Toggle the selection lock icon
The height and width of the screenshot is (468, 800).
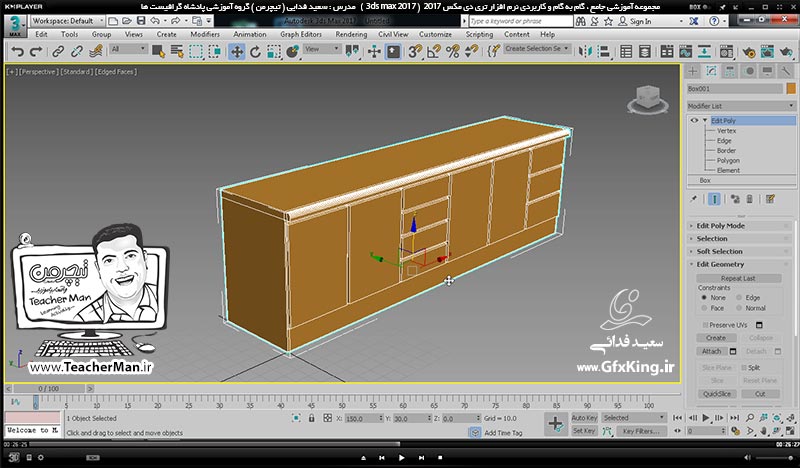pos(311,418)
